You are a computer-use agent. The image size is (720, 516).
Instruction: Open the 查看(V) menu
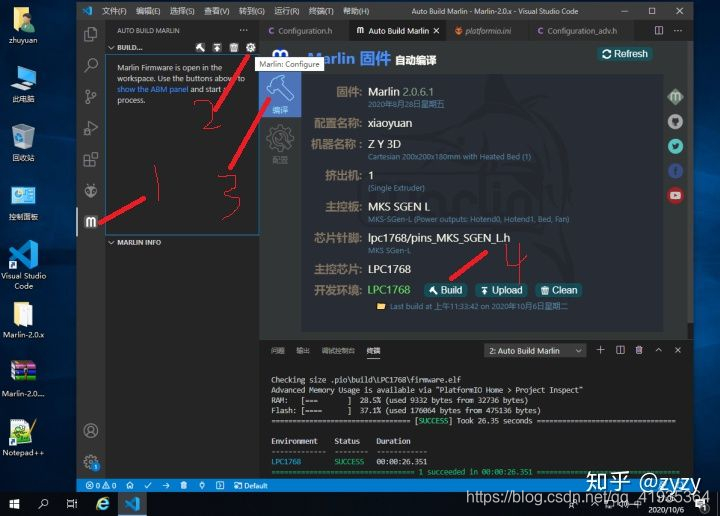click(x=216, y=11)
